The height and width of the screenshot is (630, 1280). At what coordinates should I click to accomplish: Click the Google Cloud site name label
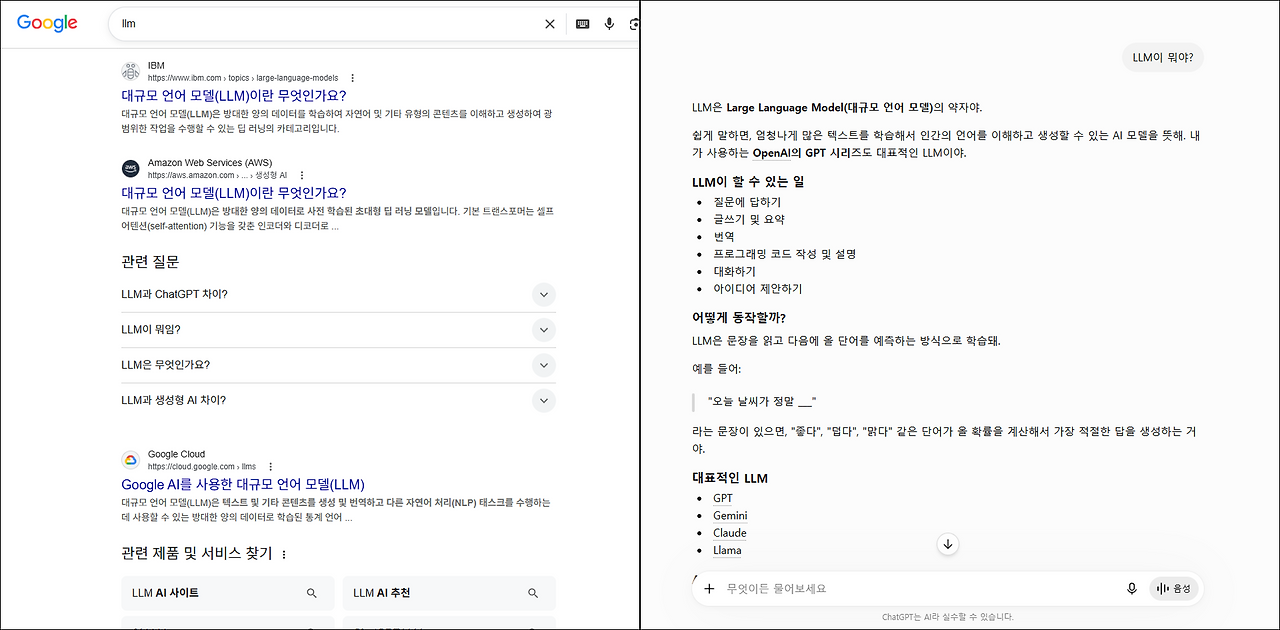pyautogui.click(x=176, y=454)
